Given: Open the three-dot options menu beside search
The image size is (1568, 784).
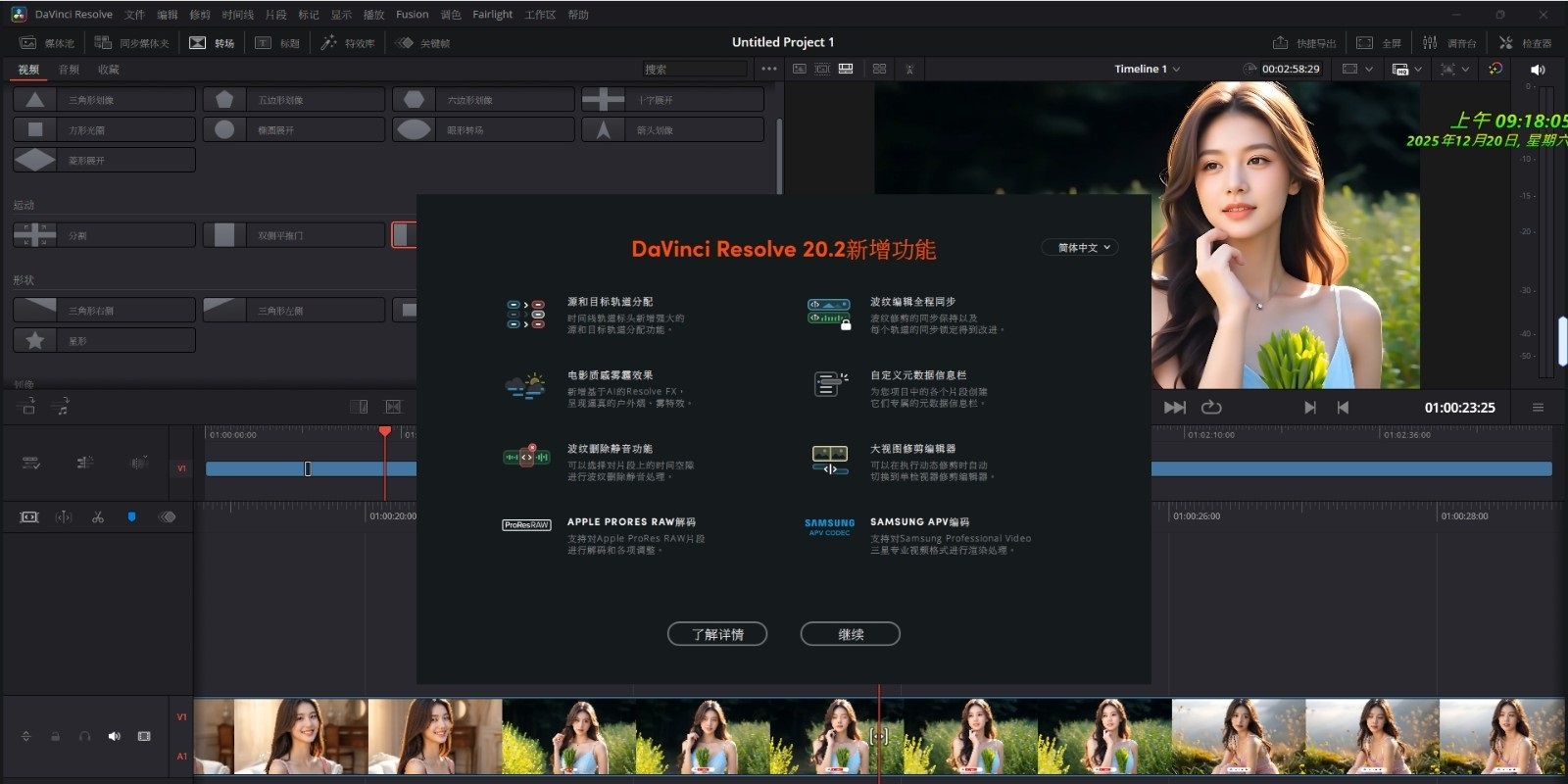Looking at the screenshot, I should click(769, 69).
